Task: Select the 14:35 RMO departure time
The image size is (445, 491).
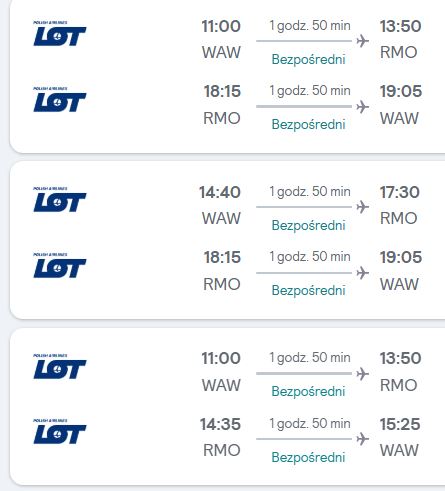Action: (220, 424)
